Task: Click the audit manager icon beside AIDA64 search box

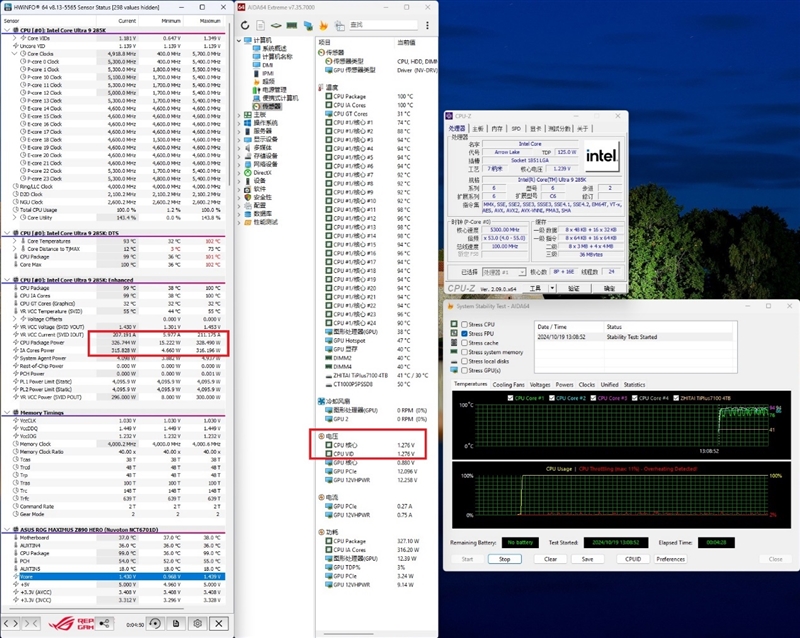Action: click(339, 25)
